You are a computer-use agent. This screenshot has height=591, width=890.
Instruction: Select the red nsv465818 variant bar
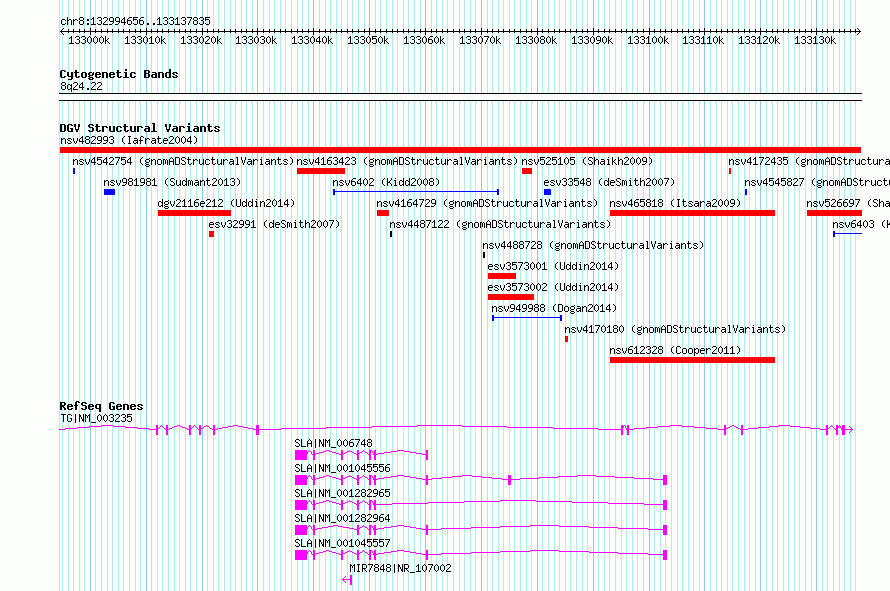tap(692, 213)
